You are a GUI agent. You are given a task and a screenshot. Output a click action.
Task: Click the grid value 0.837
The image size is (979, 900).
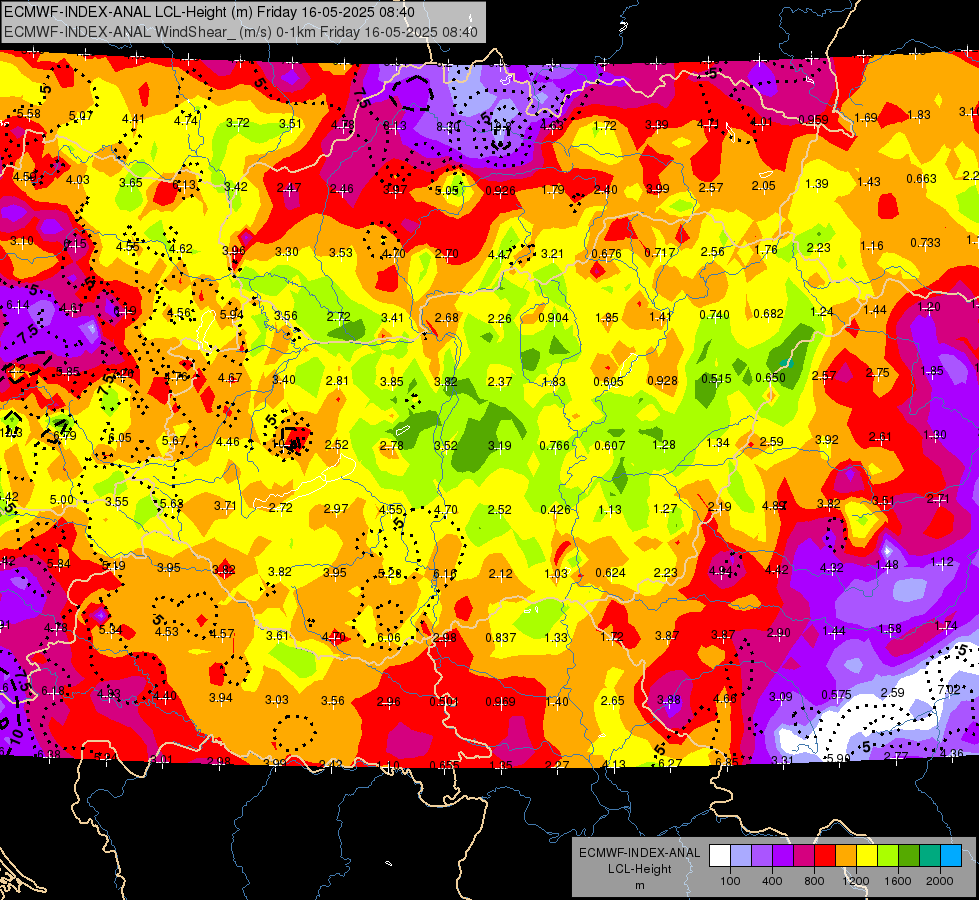pyautogui.click(x=501, y=637)
